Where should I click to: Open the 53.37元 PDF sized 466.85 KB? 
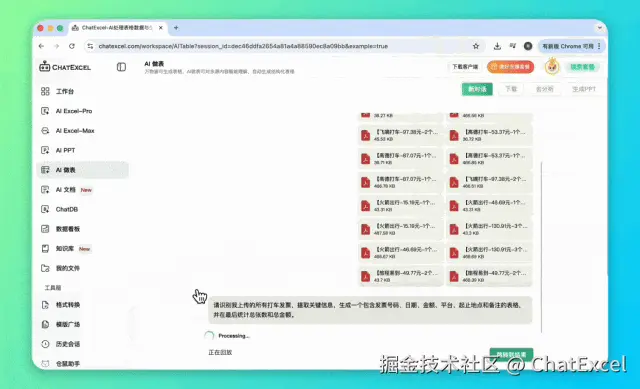(489, 158)
